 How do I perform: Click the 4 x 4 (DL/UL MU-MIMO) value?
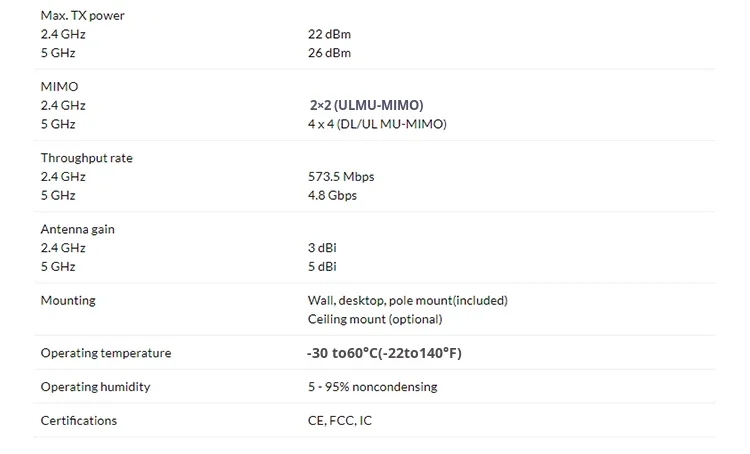(x=377, y=124)
